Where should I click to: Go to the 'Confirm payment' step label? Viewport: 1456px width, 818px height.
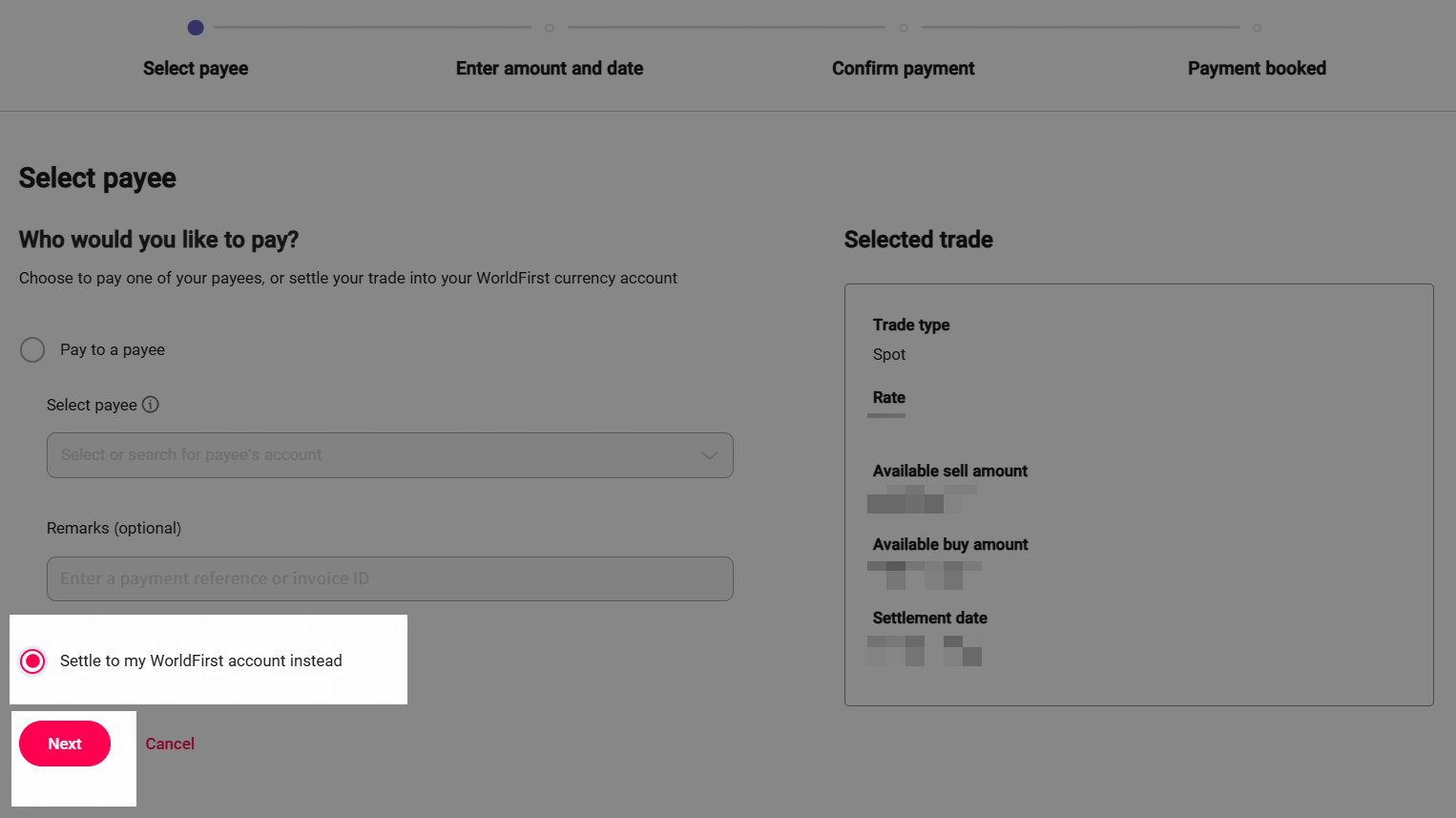pos(903,69)
